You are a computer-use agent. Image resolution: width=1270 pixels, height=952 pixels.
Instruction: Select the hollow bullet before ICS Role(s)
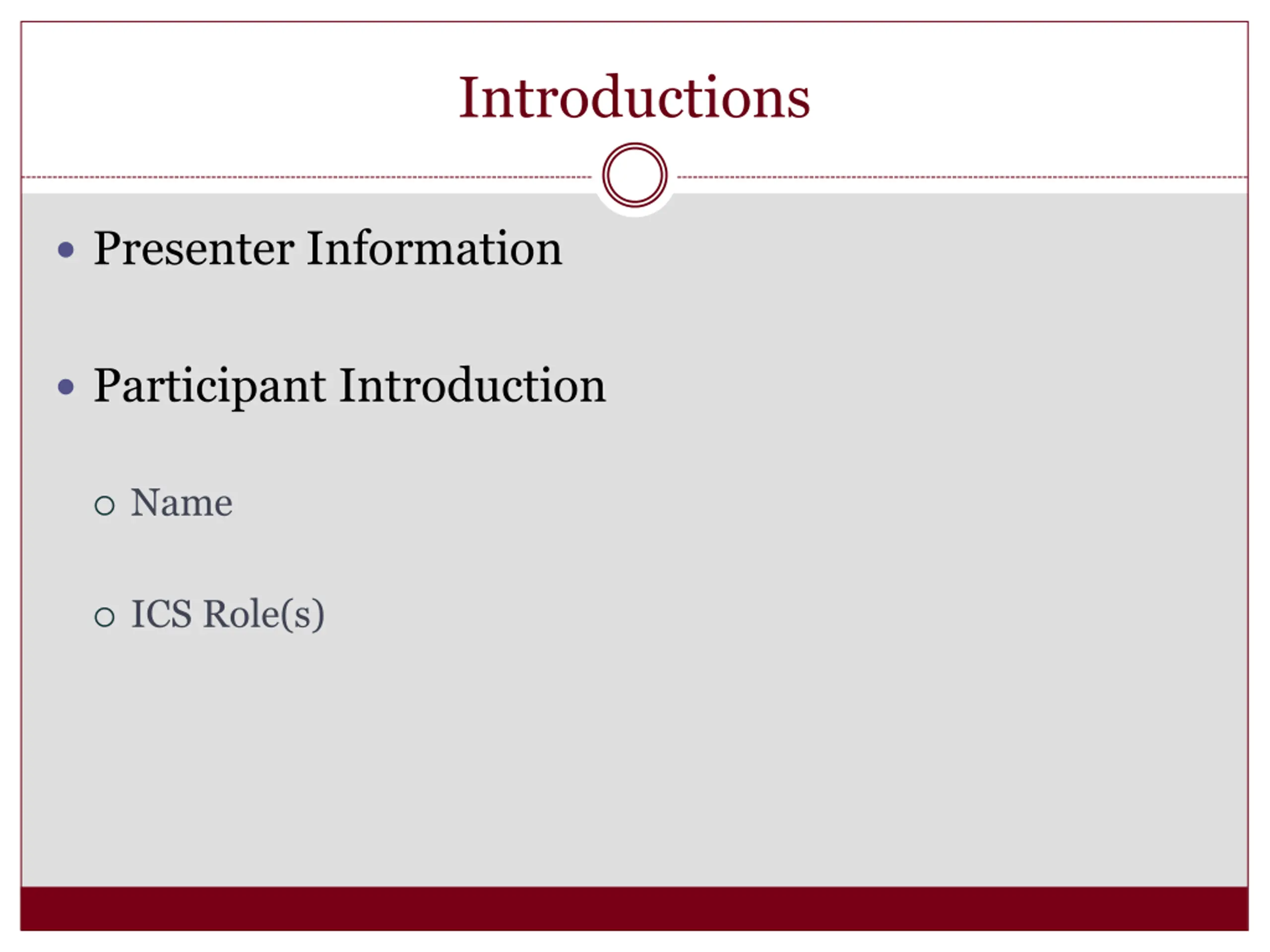[105, 617]
